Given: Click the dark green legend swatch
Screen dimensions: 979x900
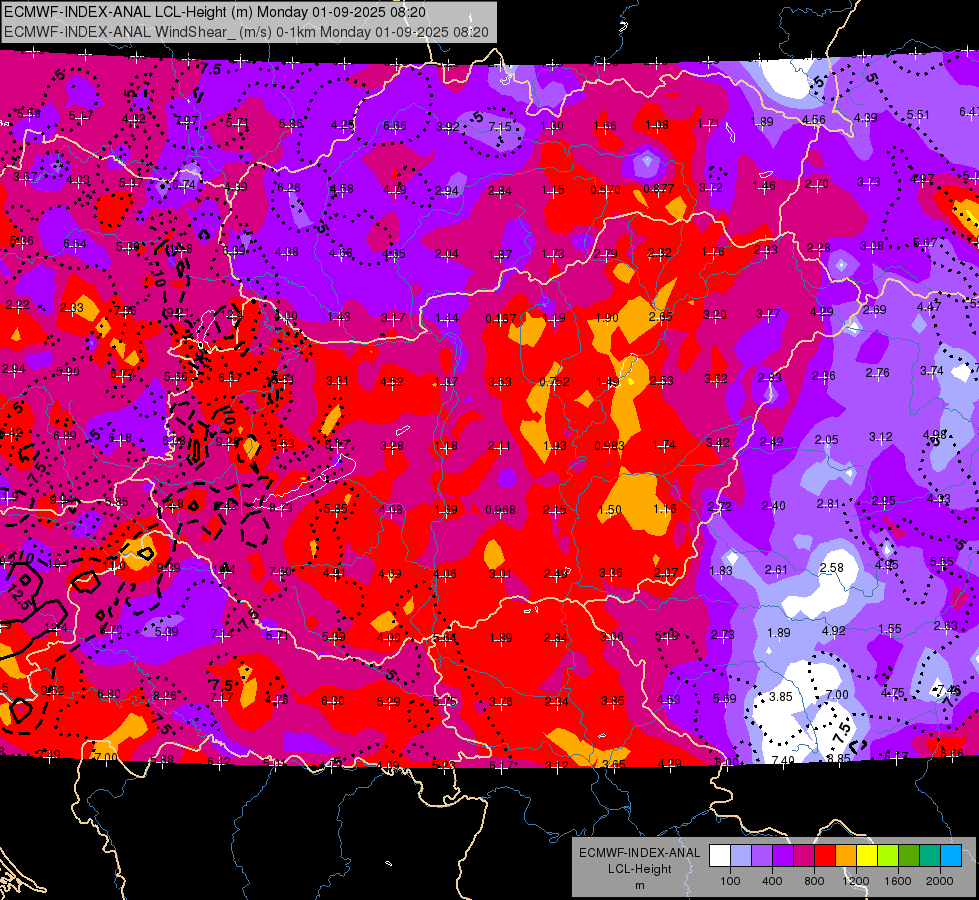Looking at the screenshot, I should click(909, 856).
